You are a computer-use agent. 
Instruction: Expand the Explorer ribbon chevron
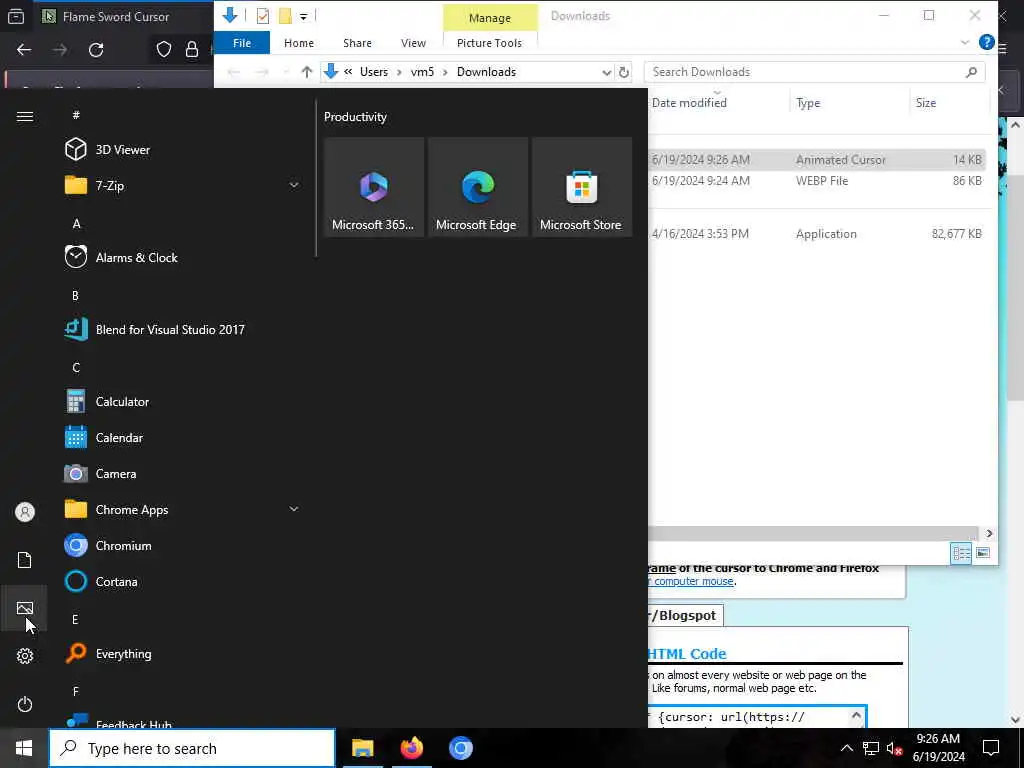point(965,42)
